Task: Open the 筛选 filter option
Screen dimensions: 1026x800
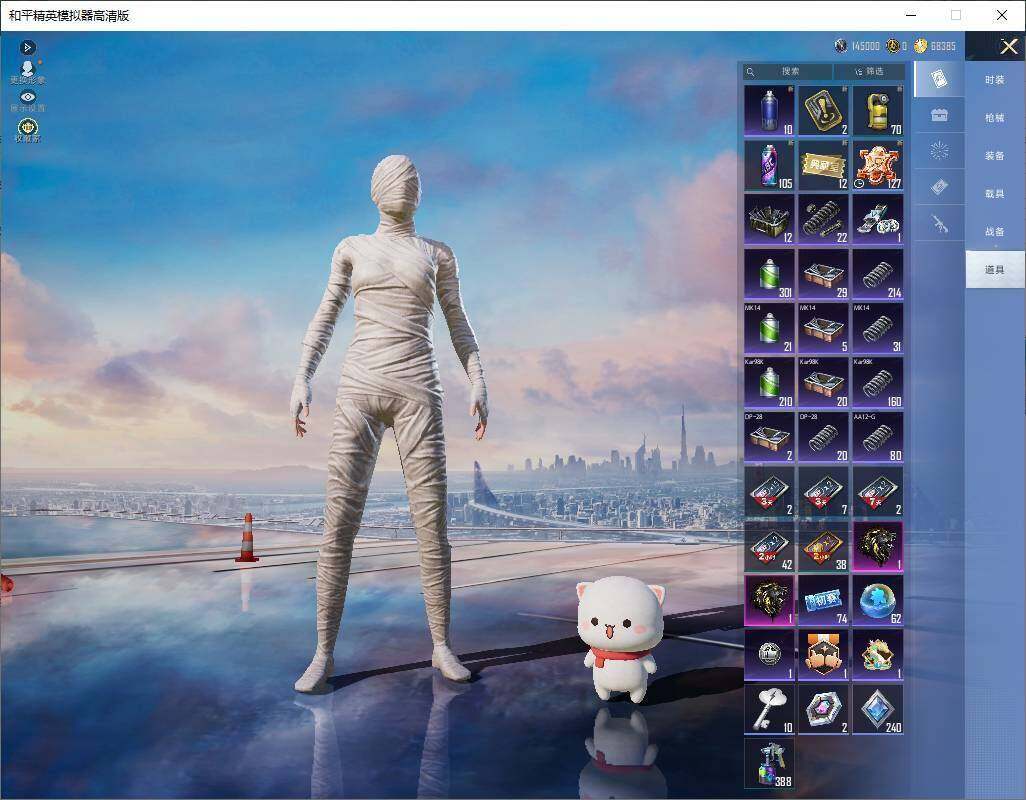Action: pos(870,71)
